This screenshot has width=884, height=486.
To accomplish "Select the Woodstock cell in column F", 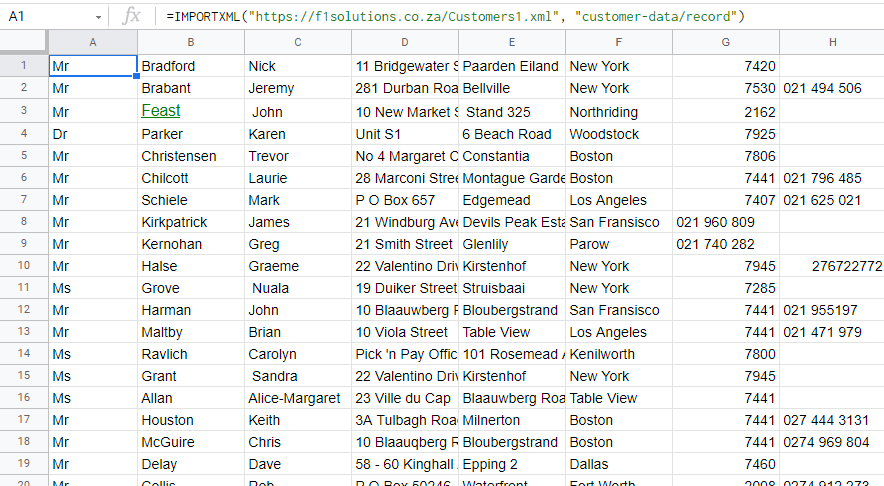I will tap(618, 134).
